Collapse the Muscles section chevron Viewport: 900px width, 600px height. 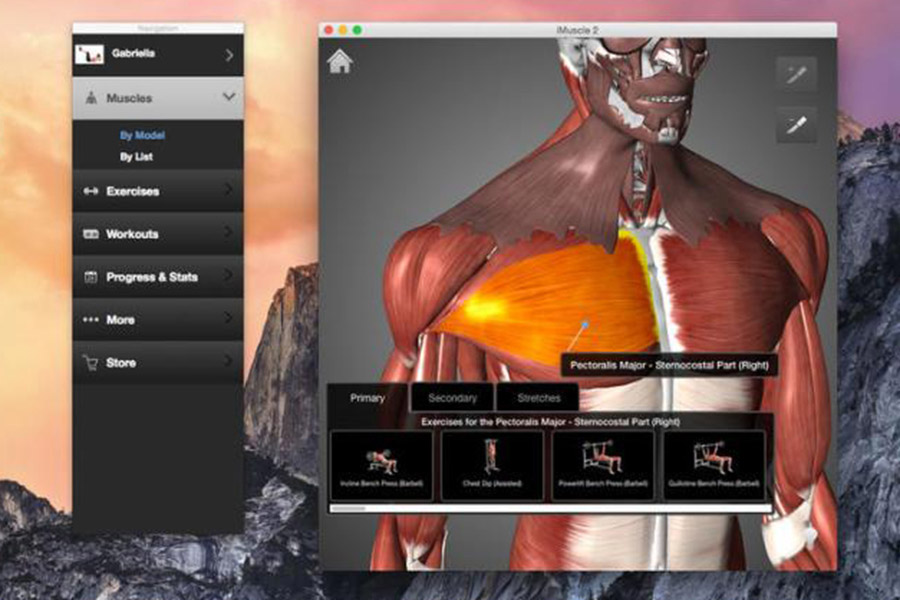pyautogui.click(x=229, y=98)
